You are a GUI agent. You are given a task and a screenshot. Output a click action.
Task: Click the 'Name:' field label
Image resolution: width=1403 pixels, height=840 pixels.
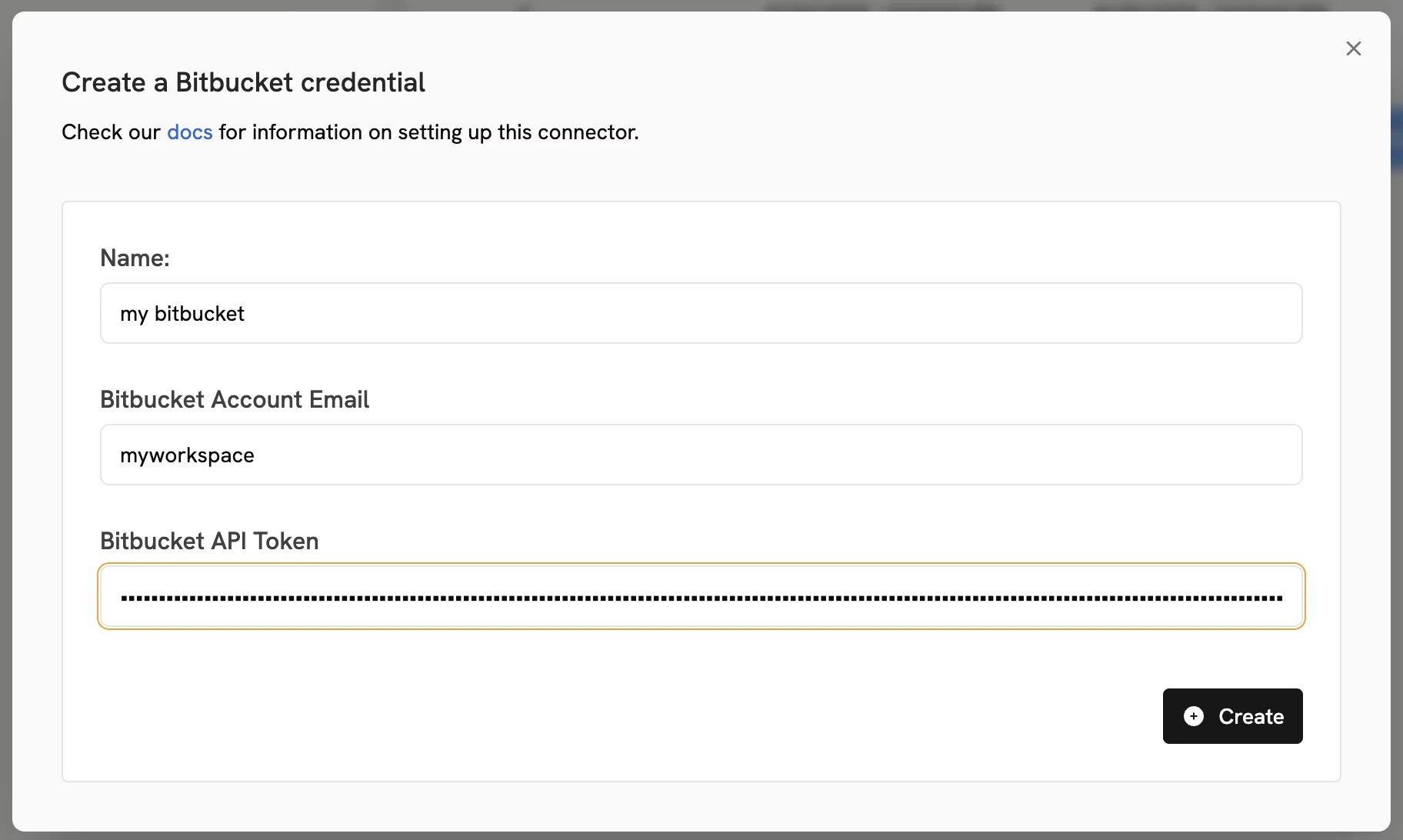pos(135,258)
